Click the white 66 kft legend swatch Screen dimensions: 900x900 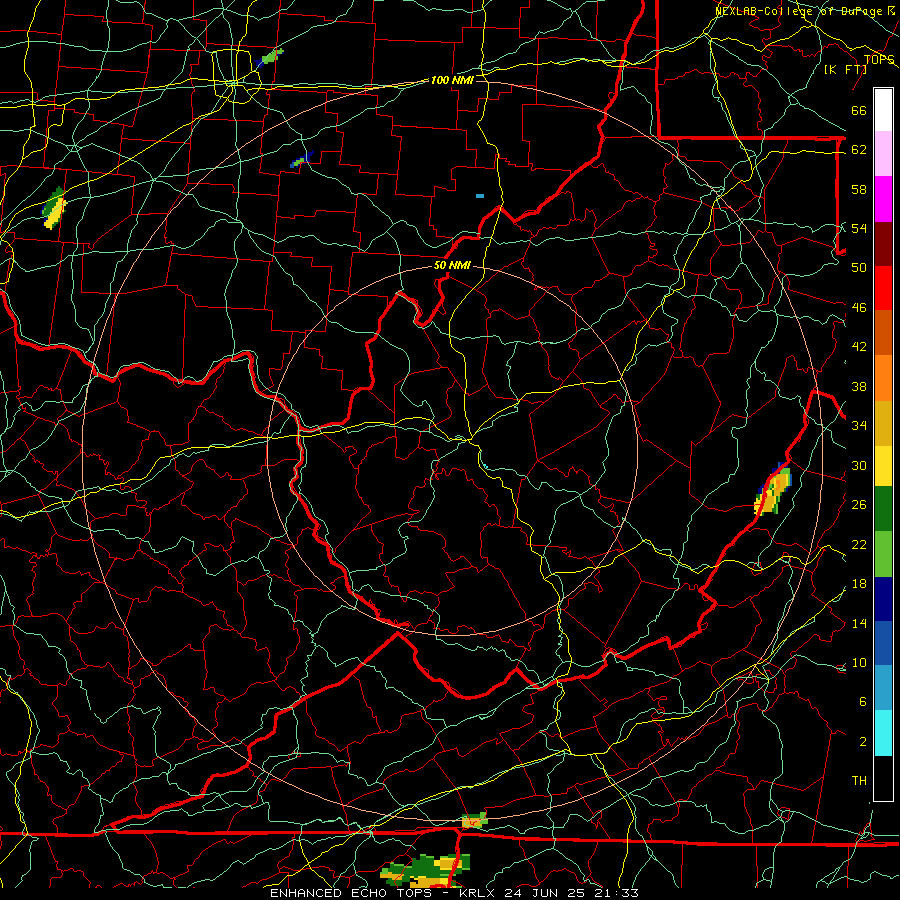coord(883,110)
